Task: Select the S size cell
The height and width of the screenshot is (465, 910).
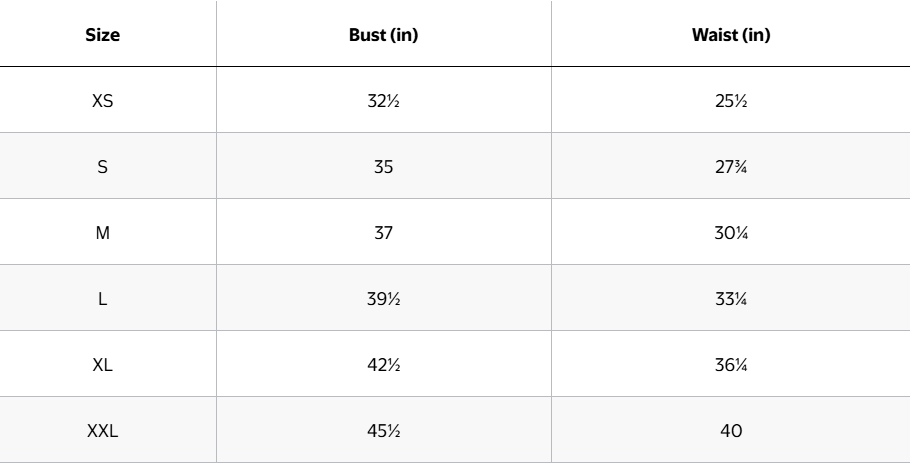Action: [102, 165]
